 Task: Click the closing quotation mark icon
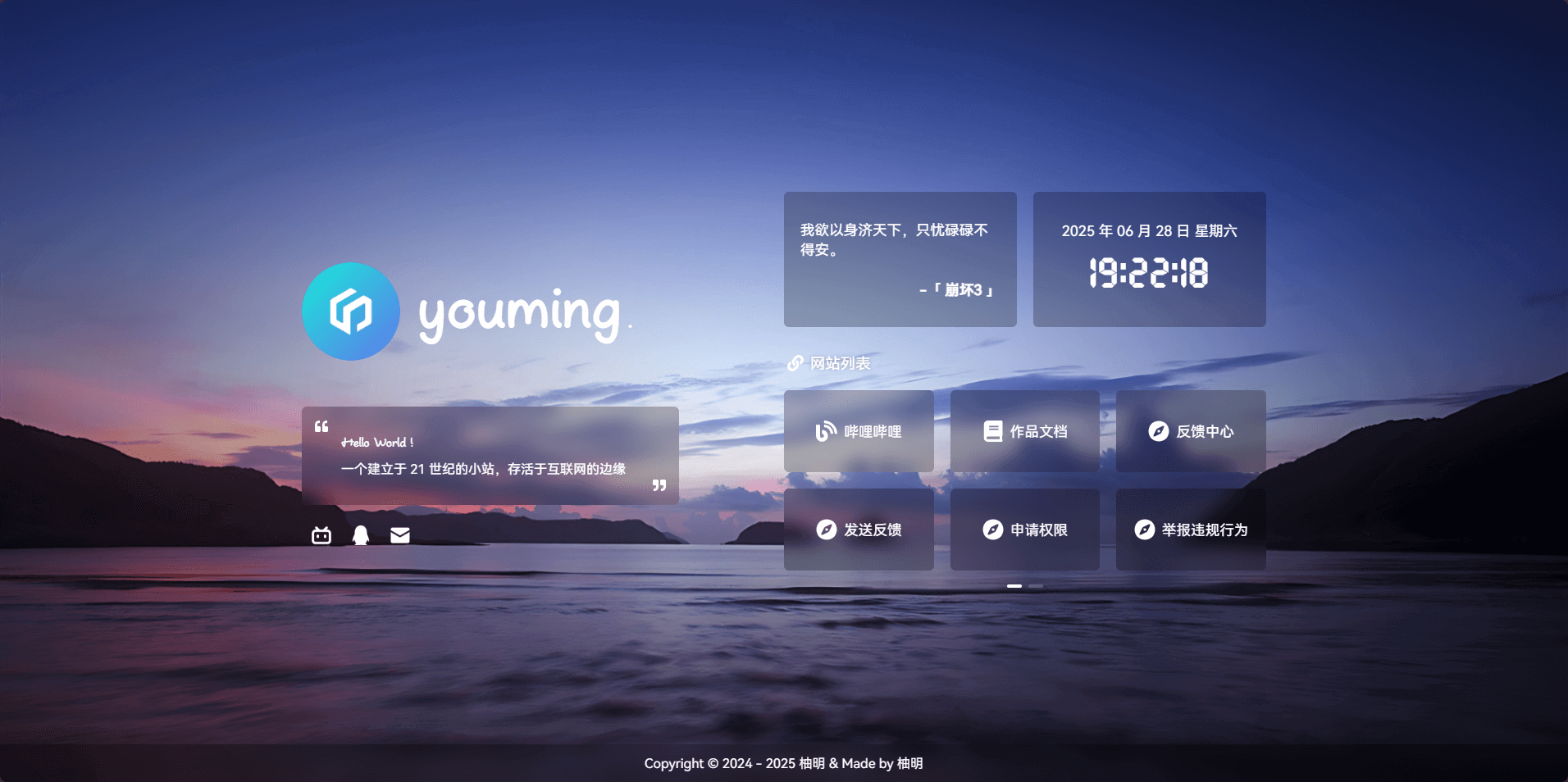click(659, 485)
